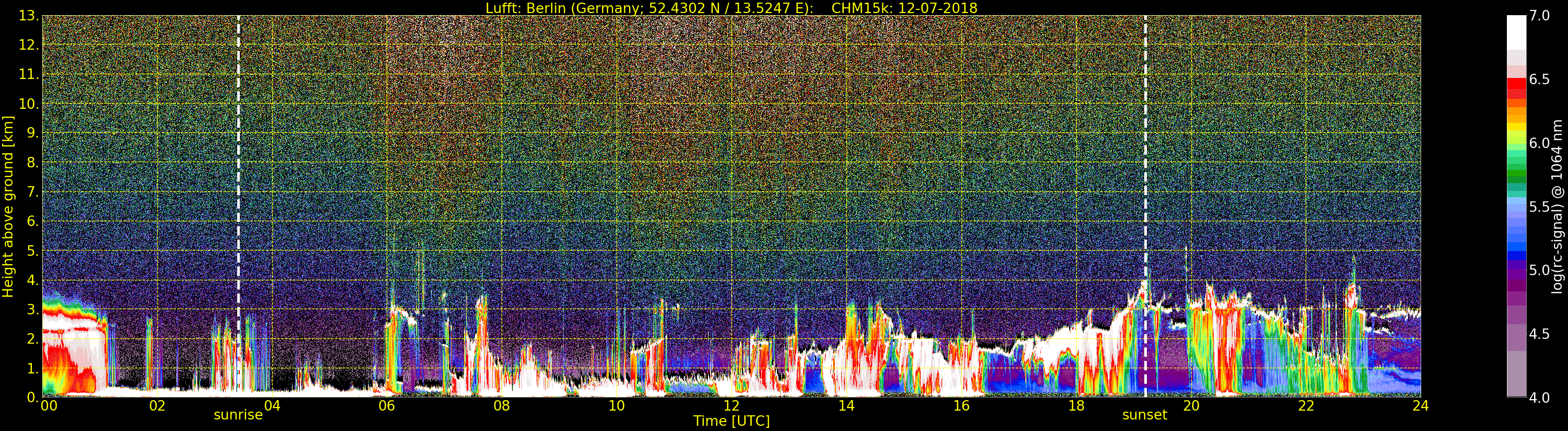Click the '12' time axis tick label
The height and width of the screenshot is (431, 1568).
pos(731,406)
